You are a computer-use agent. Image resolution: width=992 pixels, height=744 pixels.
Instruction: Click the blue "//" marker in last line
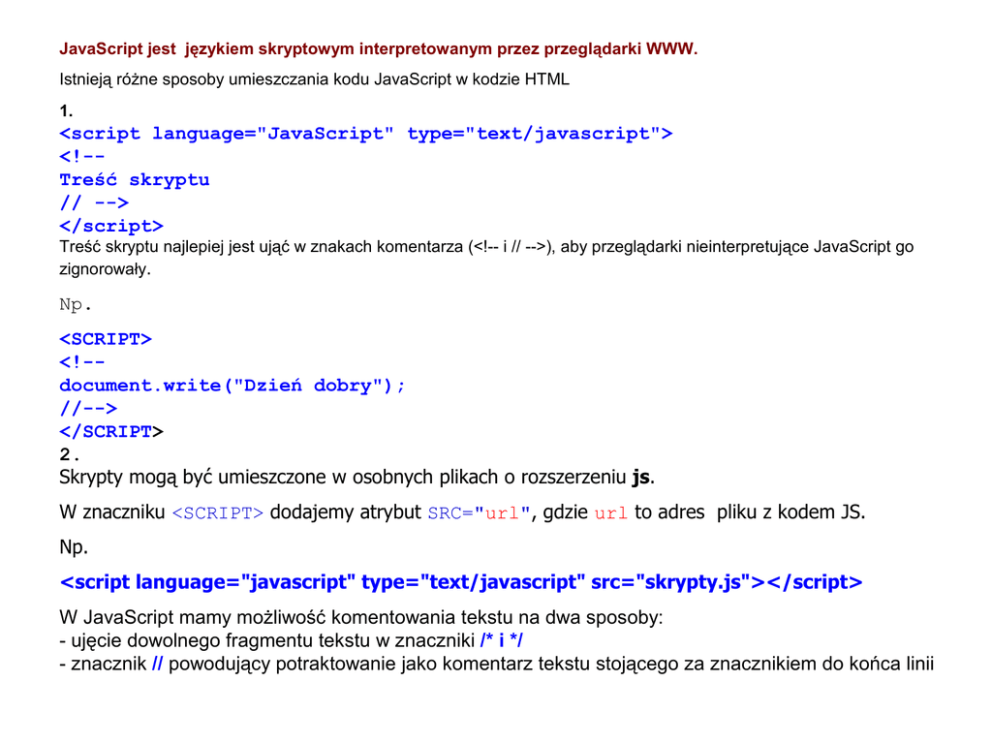(157, 662)
